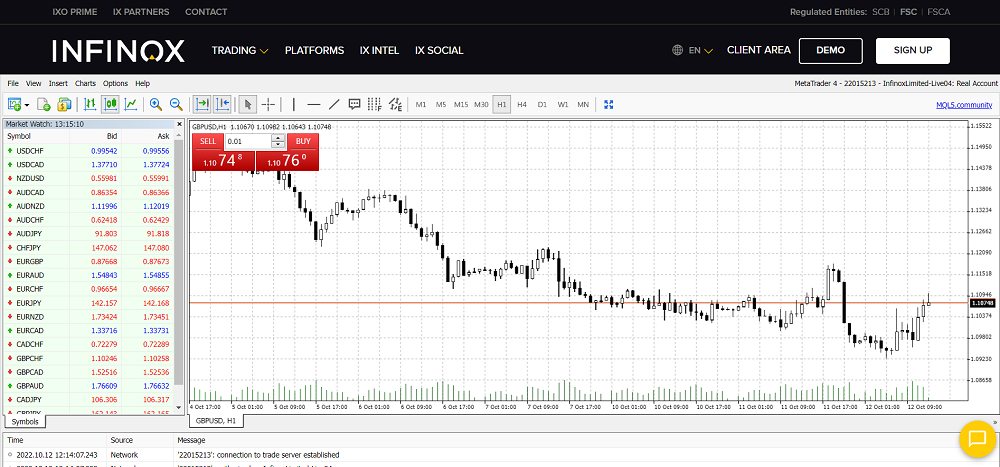The height and width of the screenshot is (467, 1000).
Task: Close the Market Watch panel
Action: 180,124
